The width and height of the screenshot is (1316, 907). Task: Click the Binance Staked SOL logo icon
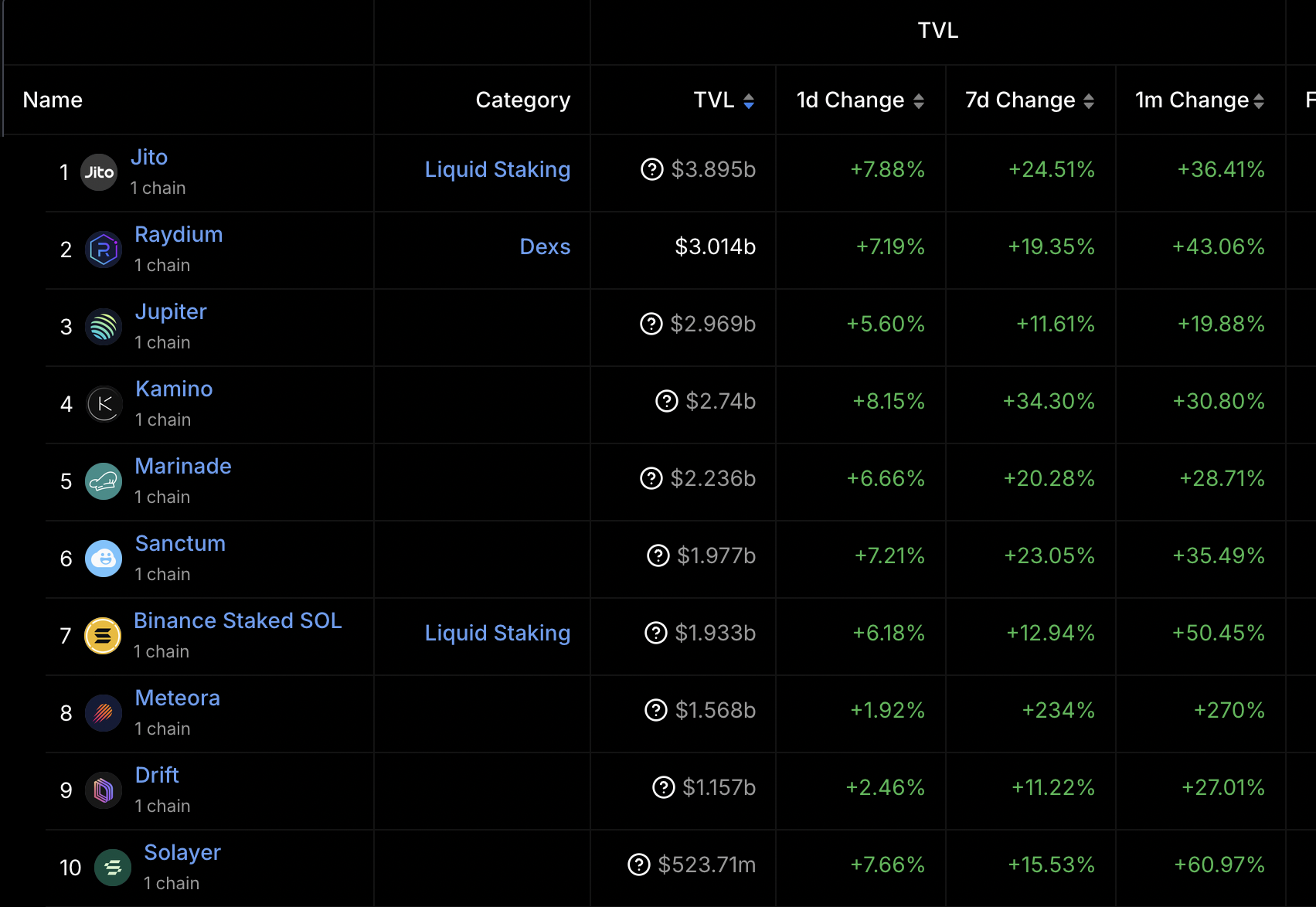click(103, 636)
